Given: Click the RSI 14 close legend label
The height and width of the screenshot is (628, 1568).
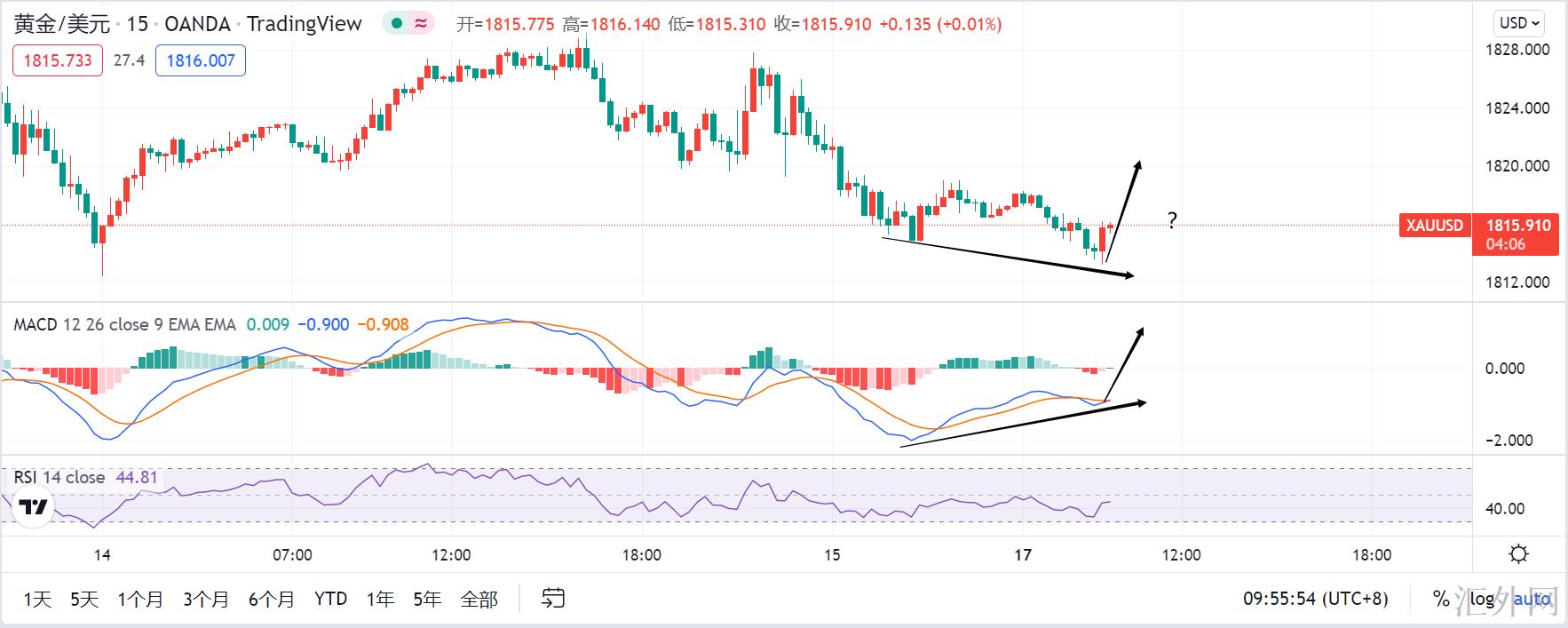Looking at the screenshot, I should (x=59, y=477).
